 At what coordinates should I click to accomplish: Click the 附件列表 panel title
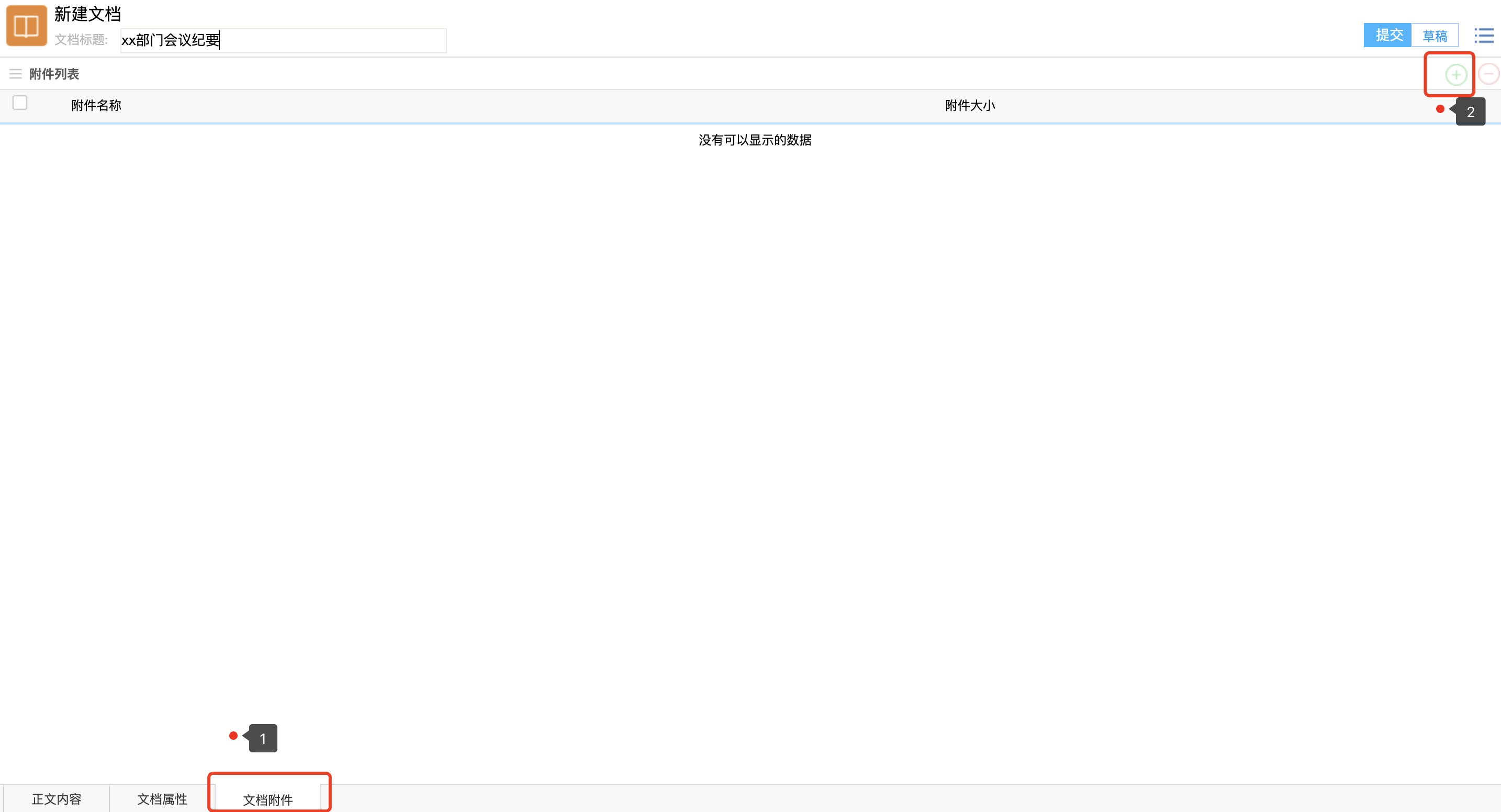click(54, 74)
